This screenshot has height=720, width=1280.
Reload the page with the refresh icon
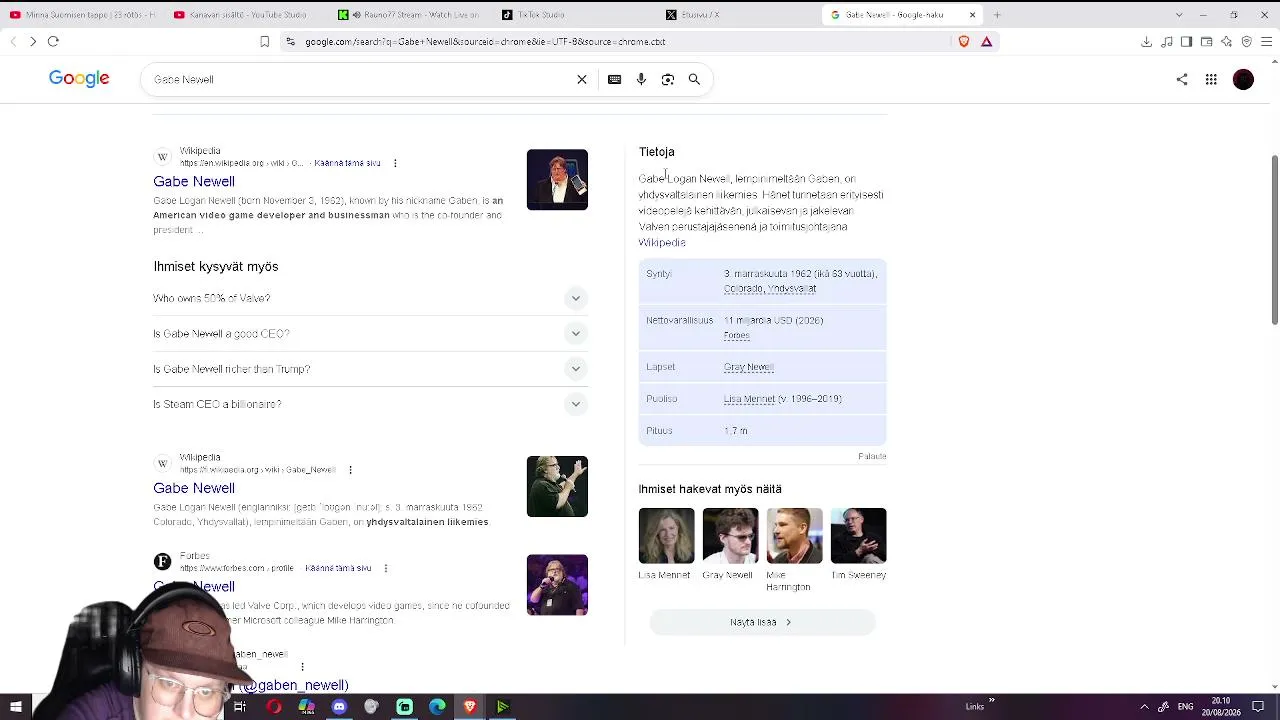click(53, 41)
